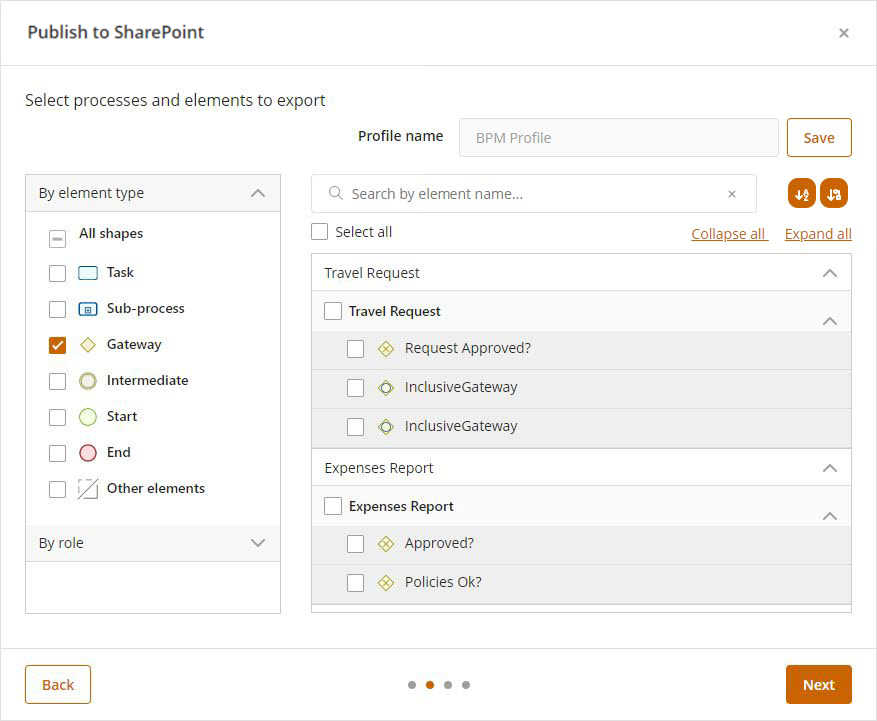
Task: Click the descending sort icon button
Action: [834, 194]
